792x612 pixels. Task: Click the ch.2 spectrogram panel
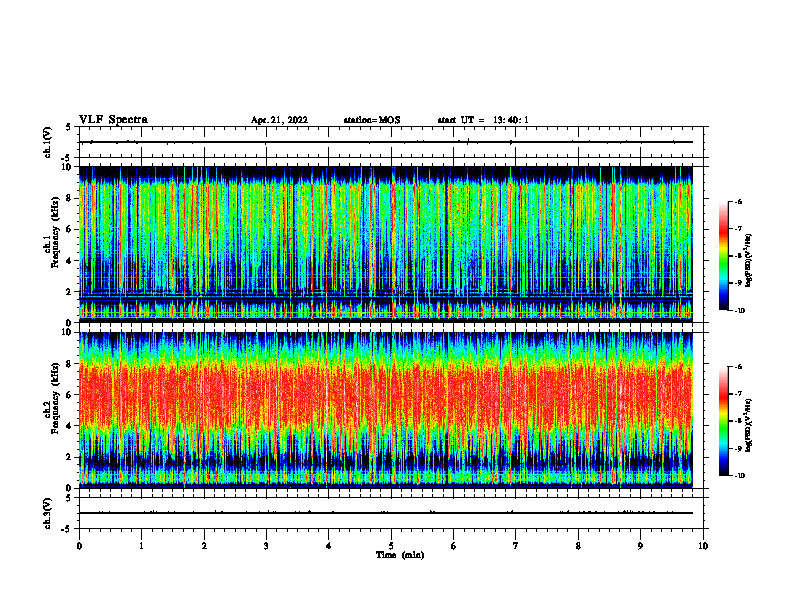pos(386,410)
